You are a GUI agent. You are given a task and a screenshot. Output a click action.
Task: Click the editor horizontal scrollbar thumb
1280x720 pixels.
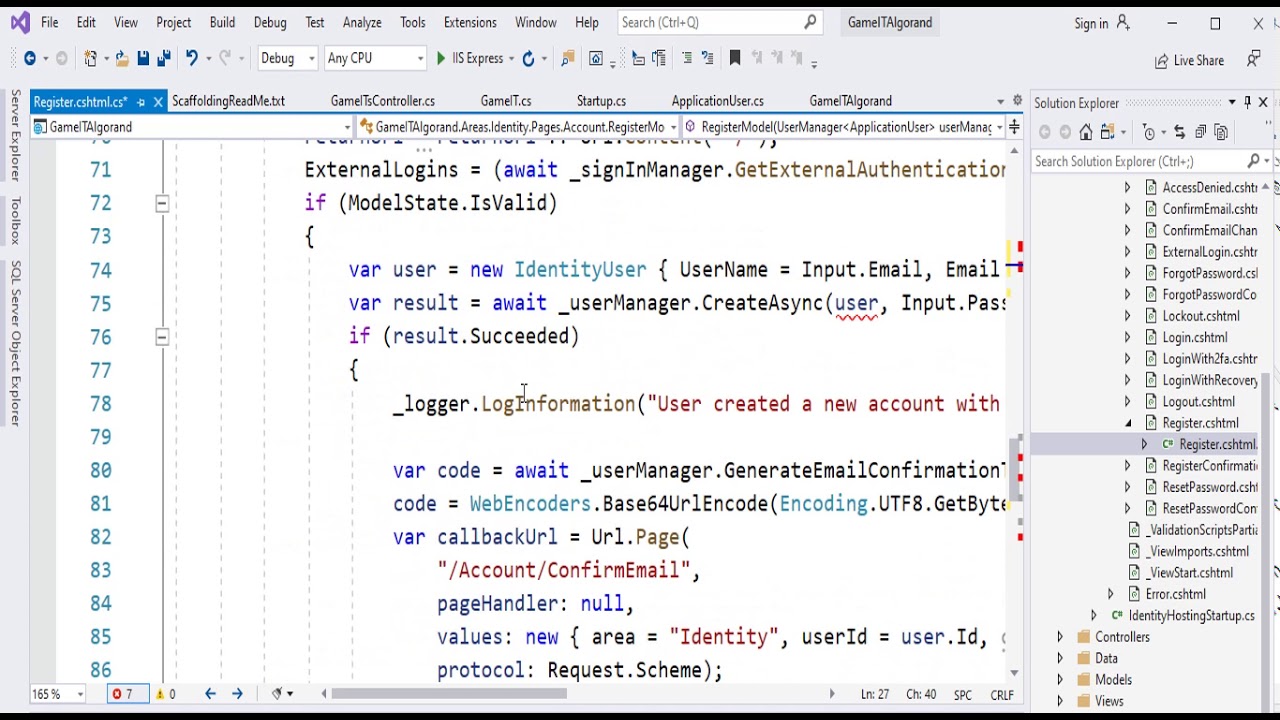coord(449,694)
